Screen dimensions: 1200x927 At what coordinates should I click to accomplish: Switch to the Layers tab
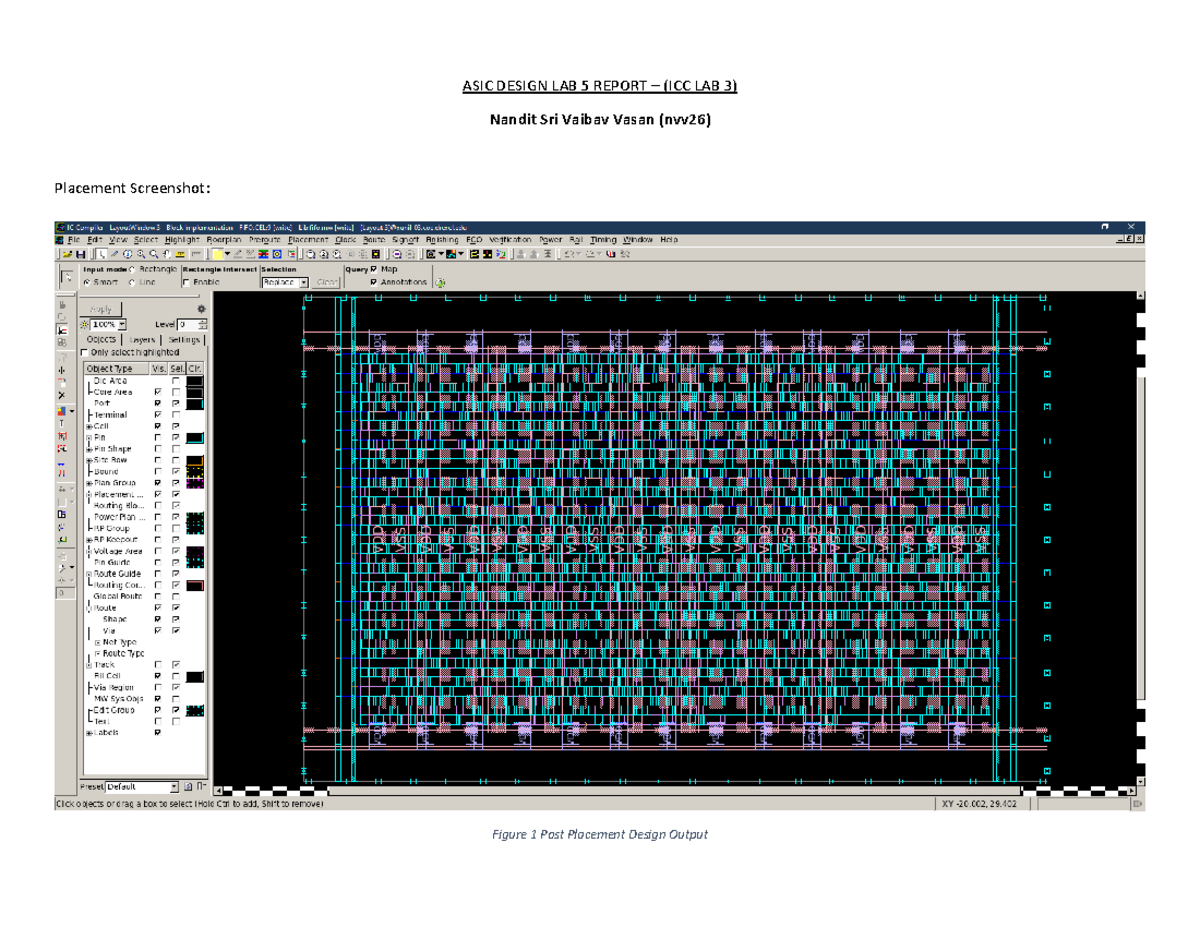click(x=142, y=339)
